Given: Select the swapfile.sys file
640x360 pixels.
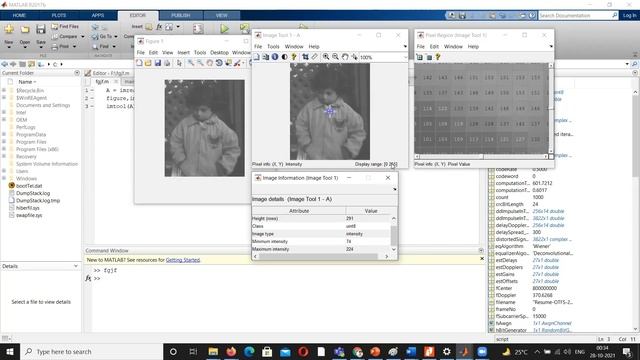Looking at the screenshot, I should coord(29,215).
